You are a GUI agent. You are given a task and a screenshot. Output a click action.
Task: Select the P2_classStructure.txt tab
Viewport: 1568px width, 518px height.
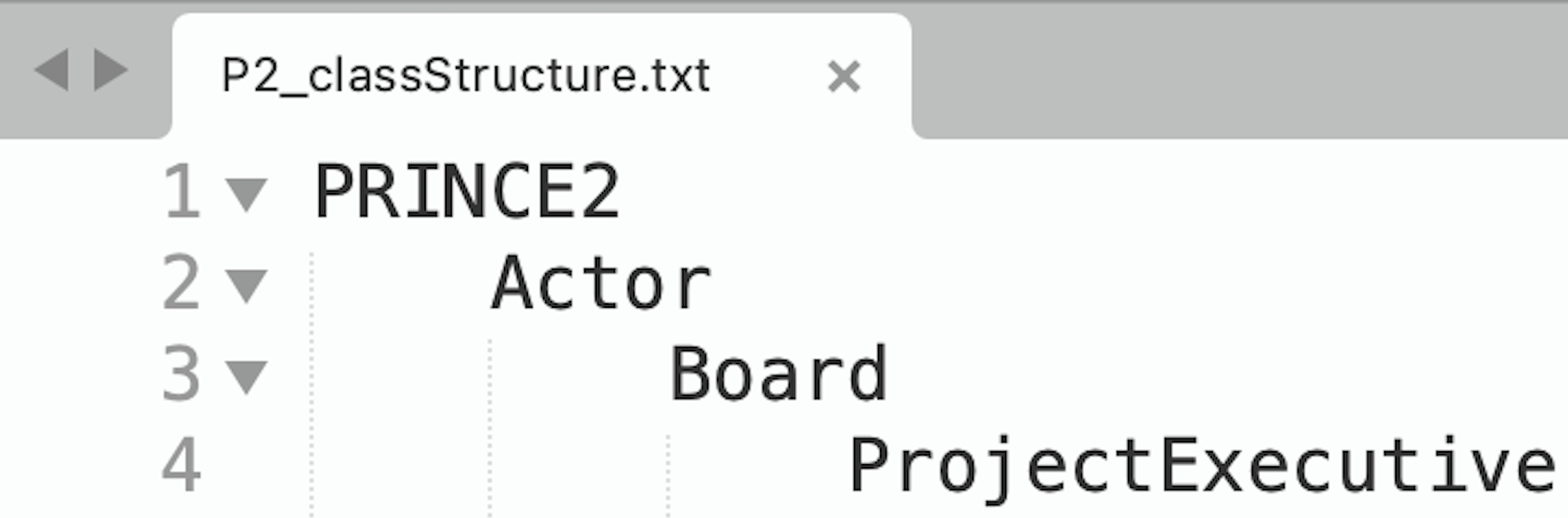click(x=466, y=77)
